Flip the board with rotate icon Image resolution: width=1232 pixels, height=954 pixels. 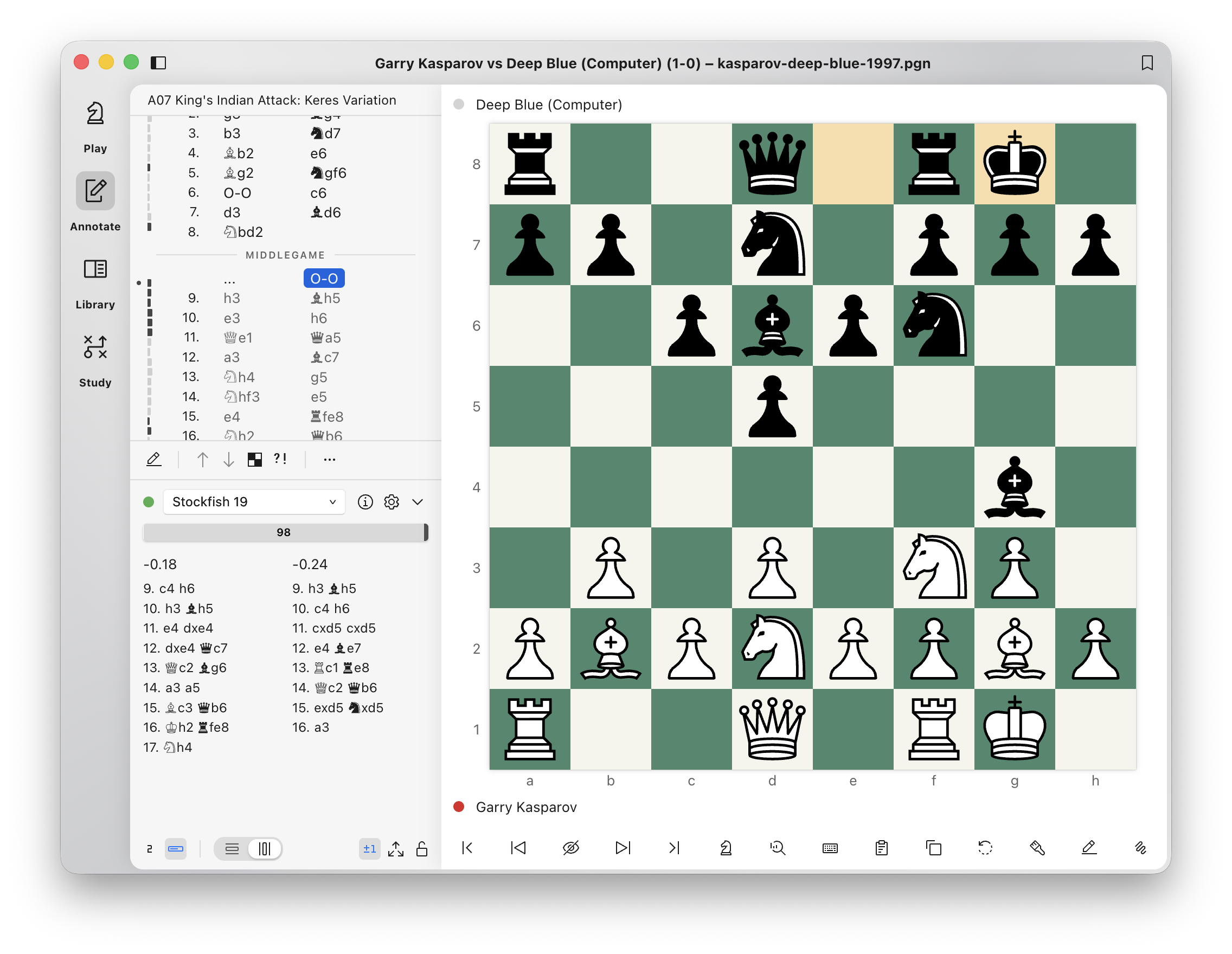pos(985,847)
